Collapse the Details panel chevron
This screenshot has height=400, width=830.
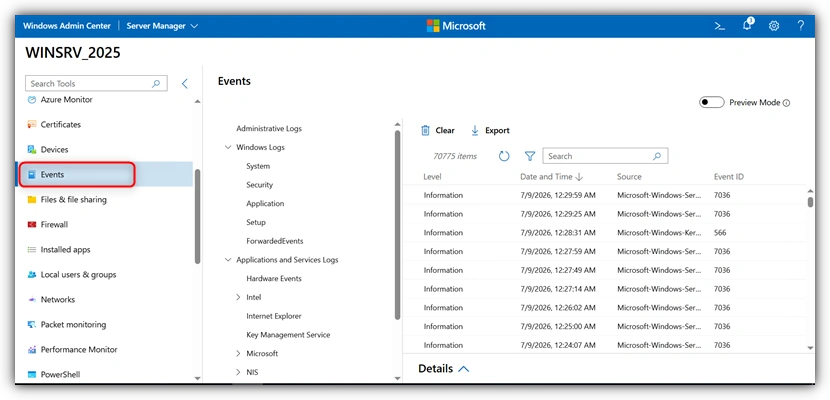(x=463, y=369)
